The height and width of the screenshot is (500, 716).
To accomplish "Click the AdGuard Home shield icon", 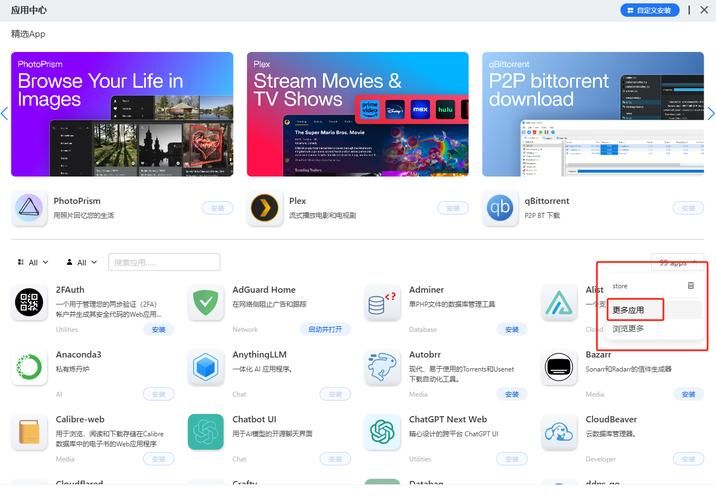I will [206, 303].
